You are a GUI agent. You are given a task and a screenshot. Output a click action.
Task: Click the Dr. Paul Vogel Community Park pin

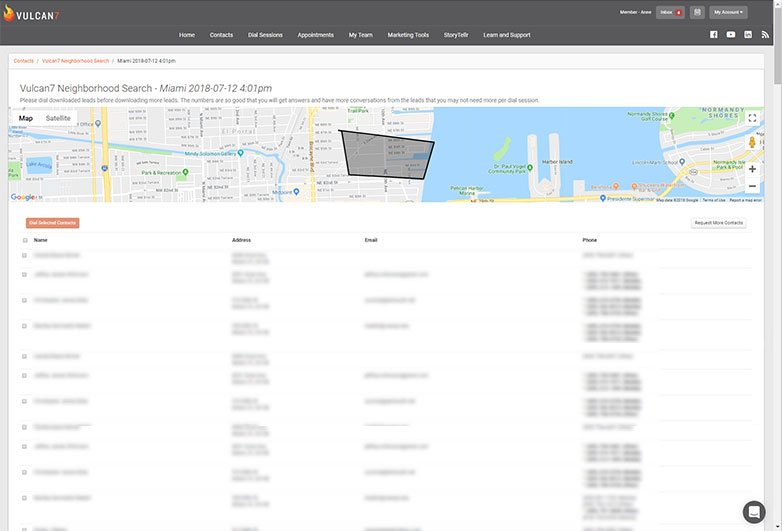click(530, 168)
